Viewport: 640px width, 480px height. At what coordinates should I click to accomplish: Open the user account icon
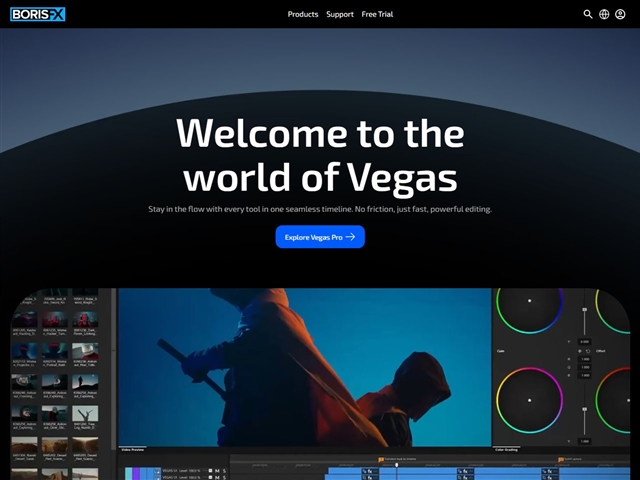point(620,14)
